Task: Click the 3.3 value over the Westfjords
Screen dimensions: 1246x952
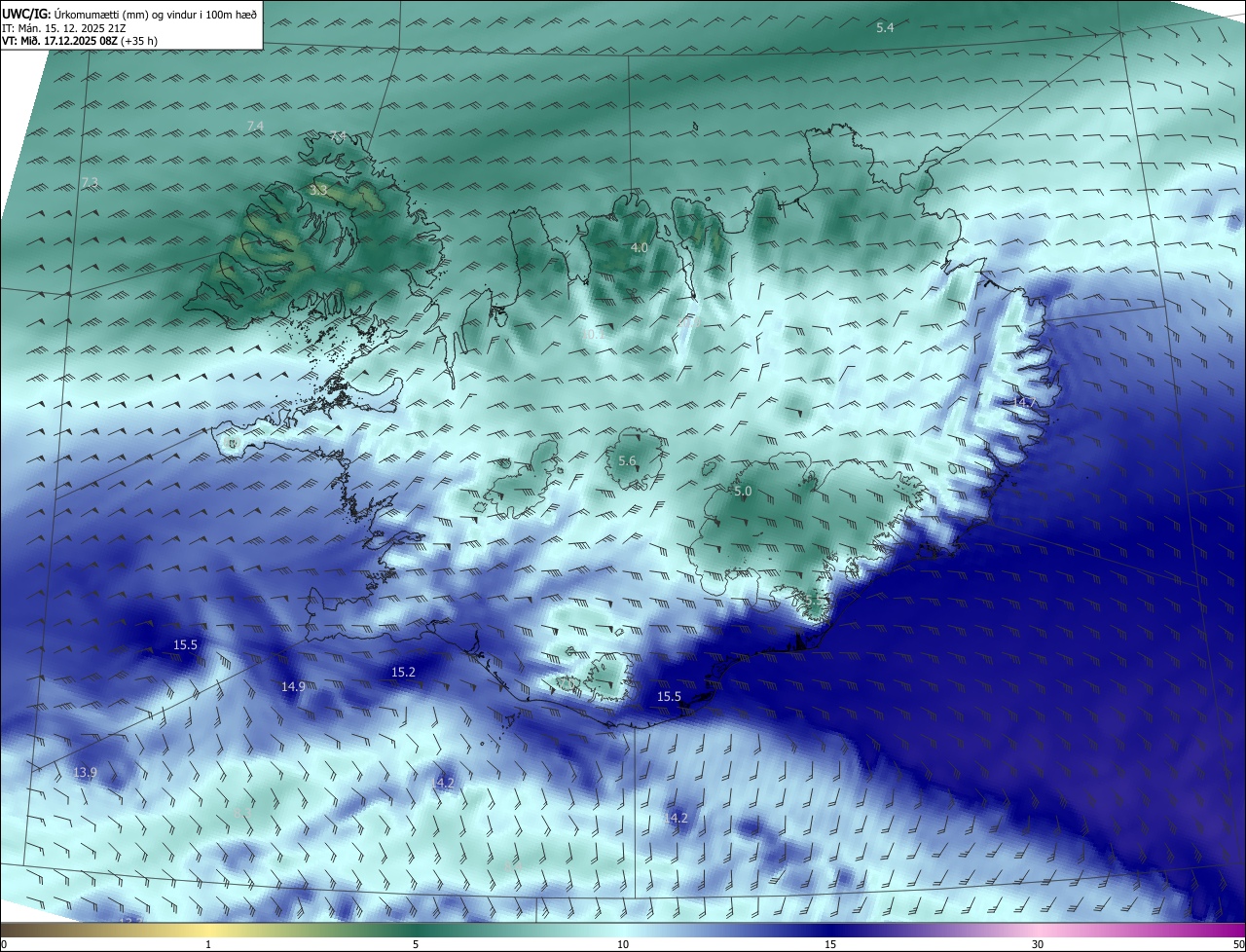Action: pyautogui.click(x=318, y=190)
